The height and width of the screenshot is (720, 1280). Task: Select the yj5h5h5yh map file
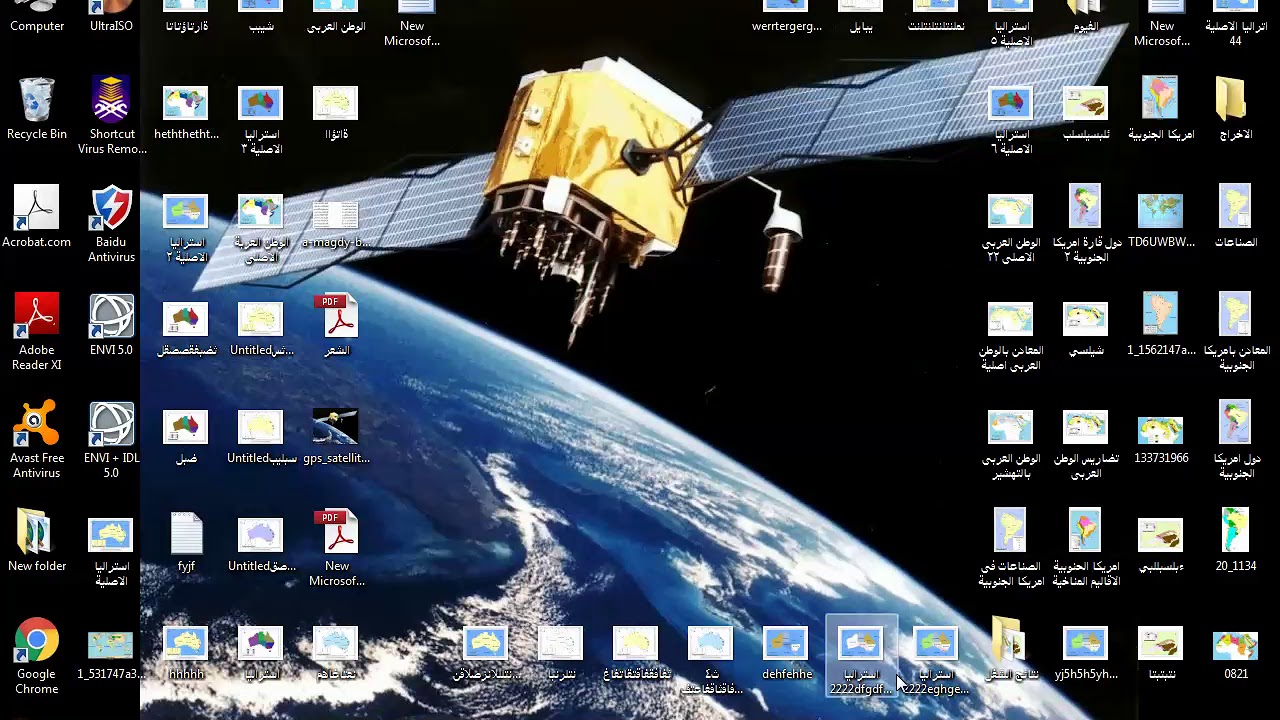[1086, 649]
